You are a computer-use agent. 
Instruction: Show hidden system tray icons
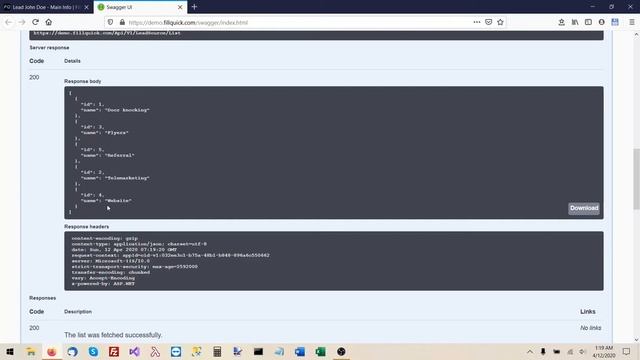[530, 351]
